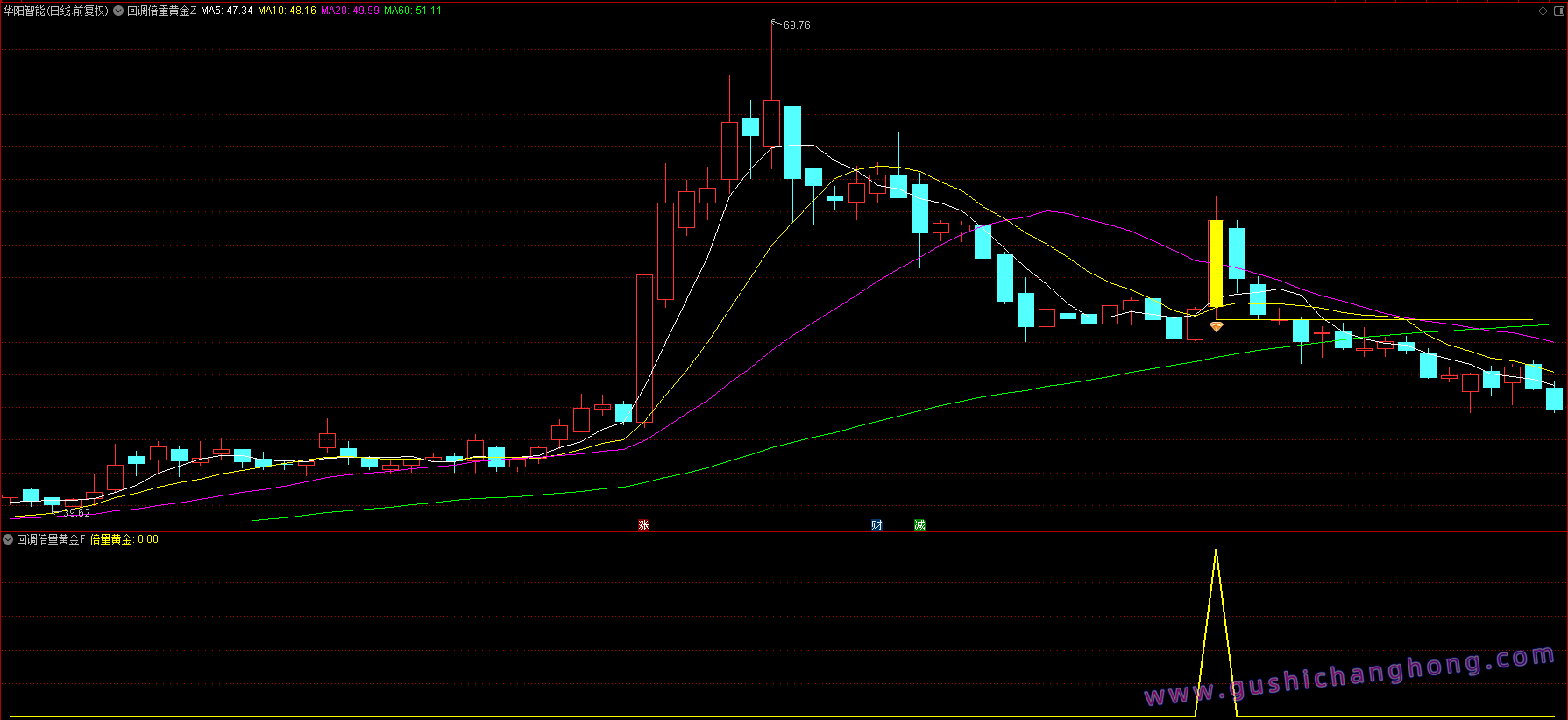Toggle the side panel icon at top right
Image resolution: width=1568 pixels, height=720 pixels.
coord(1558,11)
